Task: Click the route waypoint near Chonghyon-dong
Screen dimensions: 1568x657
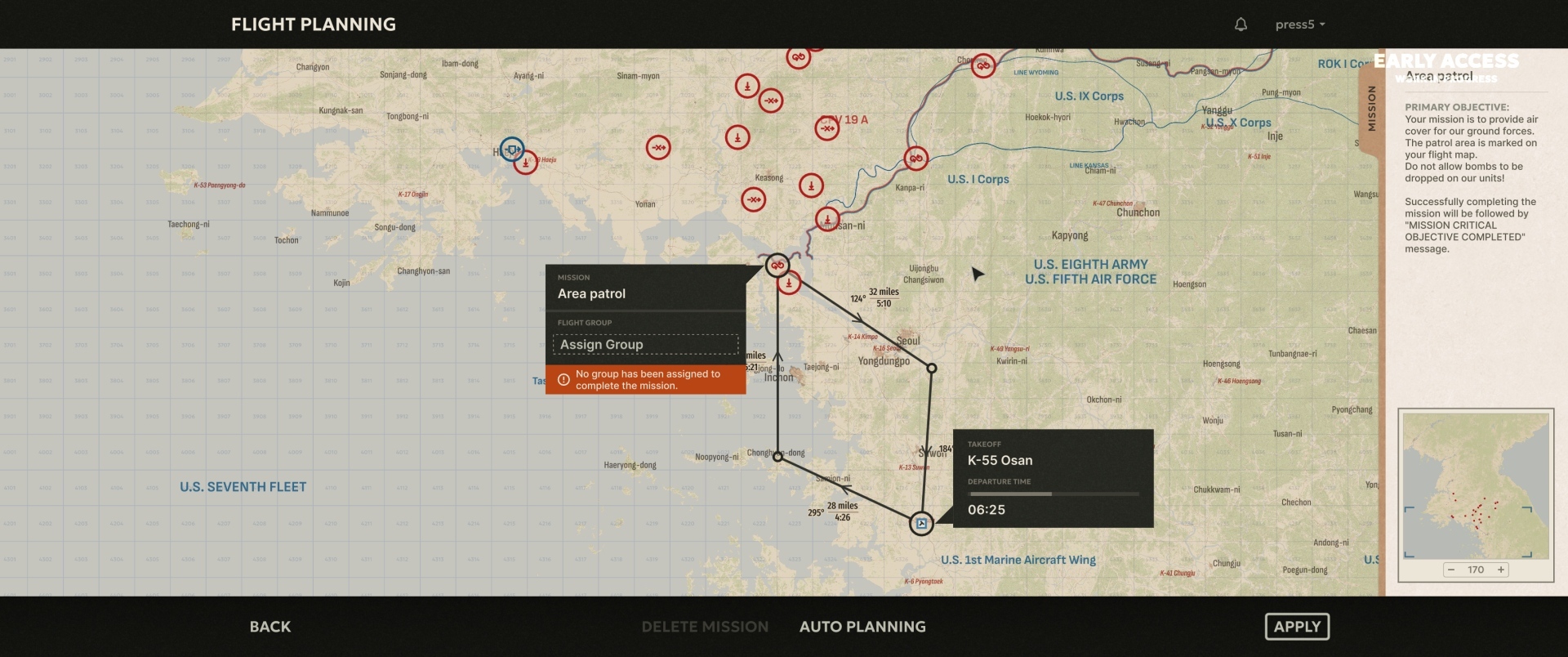Action: point(777,458)
